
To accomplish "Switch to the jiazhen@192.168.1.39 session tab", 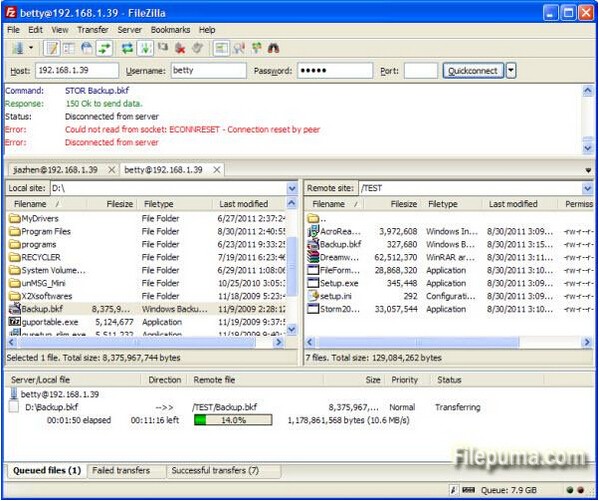I will [x=57, y=170].
